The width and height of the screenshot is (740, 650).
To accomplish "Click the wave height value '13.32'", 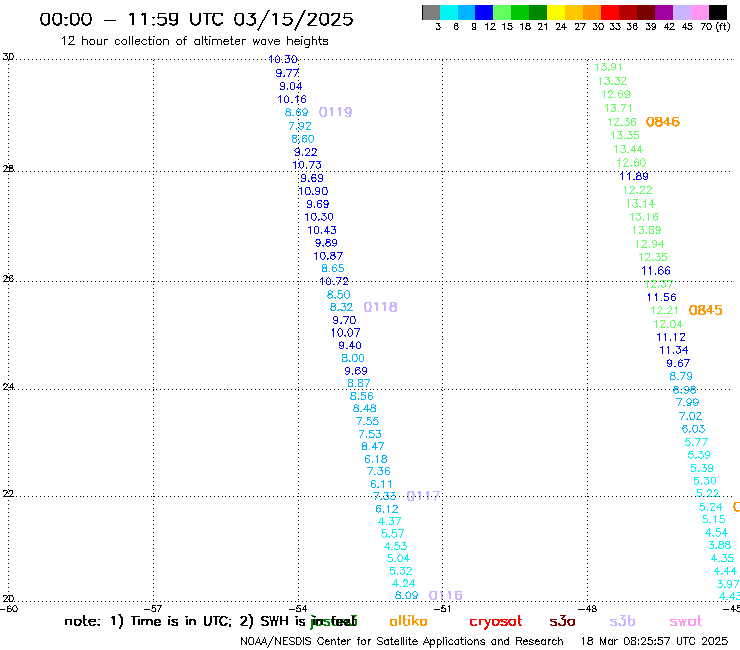I will [612, 81].
